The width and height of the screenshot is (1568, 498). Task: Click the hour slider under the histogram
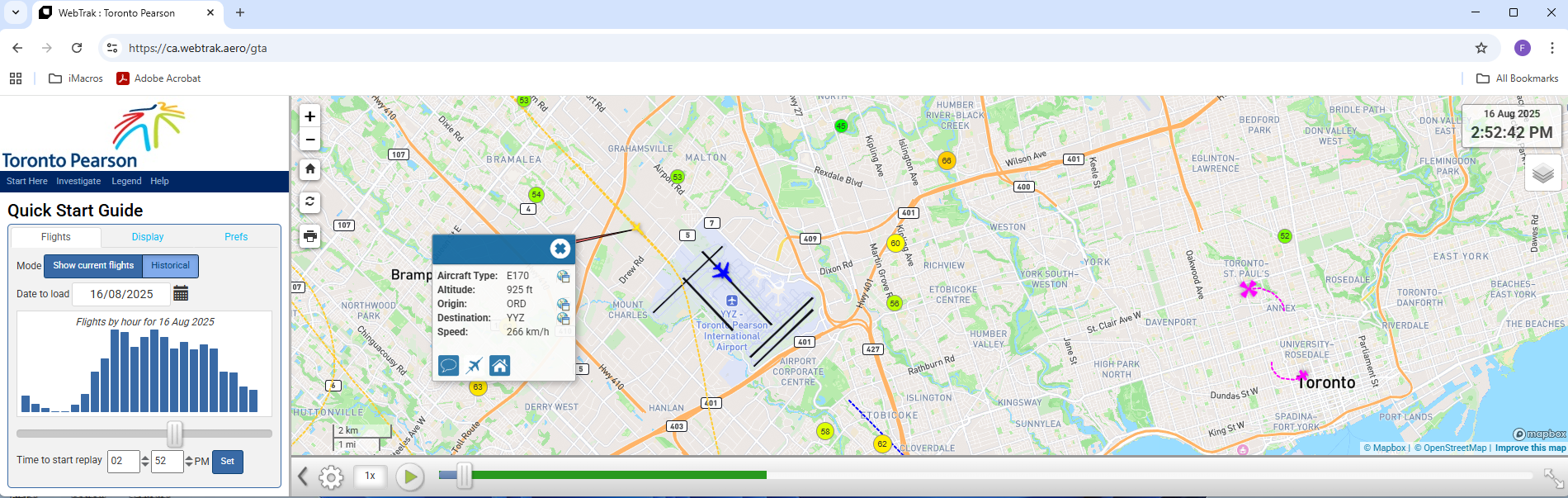[175, 434]
